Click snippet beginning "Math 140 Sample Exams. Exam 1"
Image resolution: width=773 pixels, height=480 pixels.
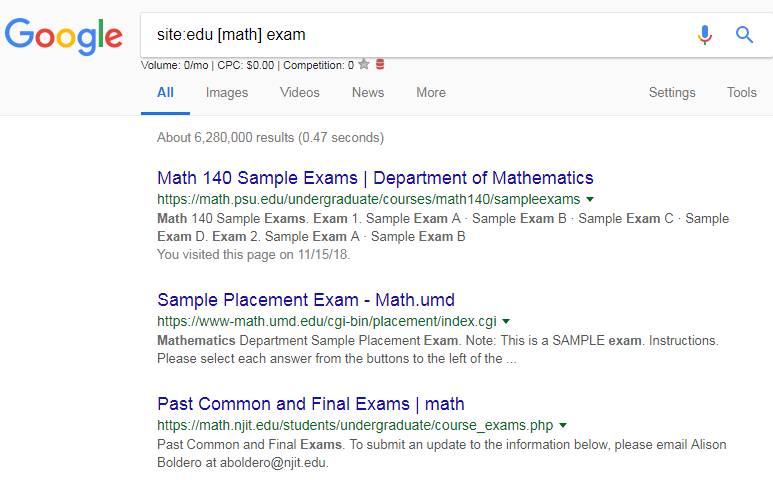443,227
